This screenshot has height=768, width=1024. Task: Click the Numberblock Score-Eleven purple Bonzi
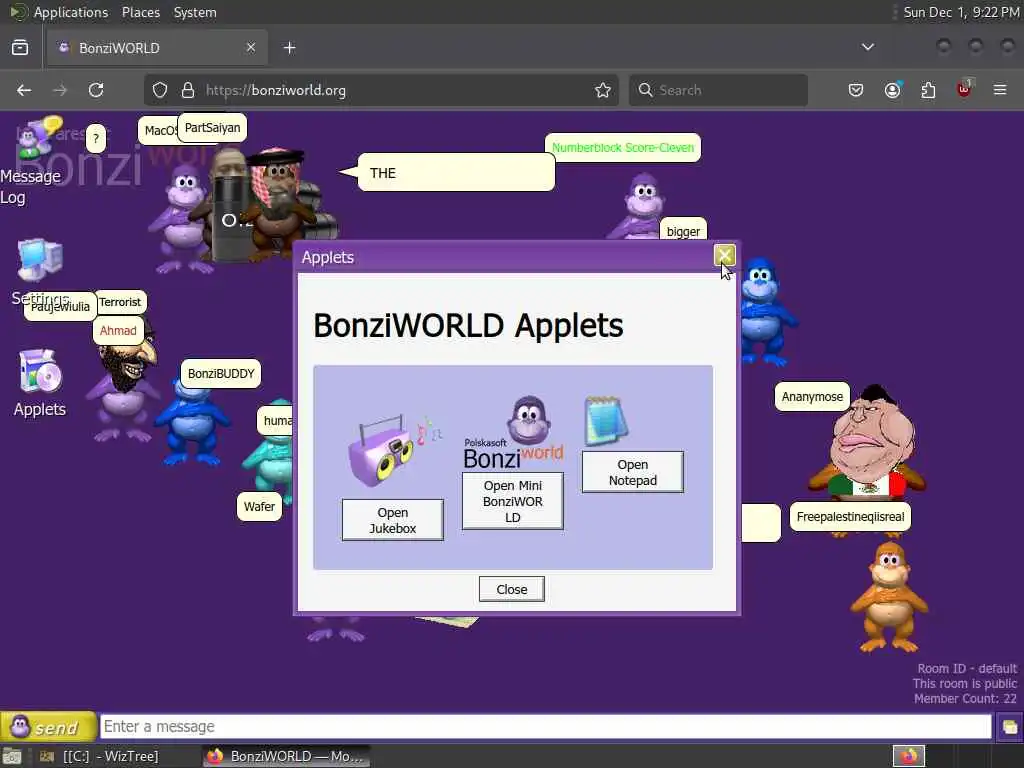pos(644,206)
